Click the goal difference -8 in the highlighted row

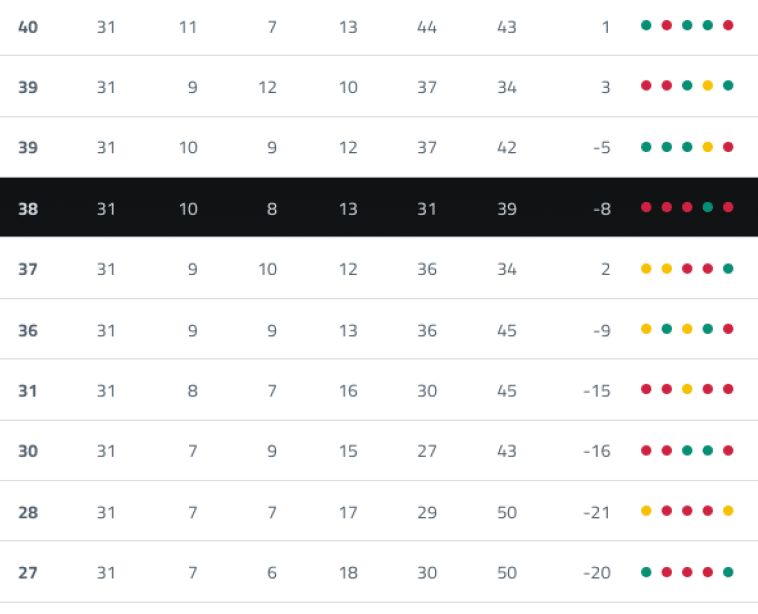[x=600, y=209]
